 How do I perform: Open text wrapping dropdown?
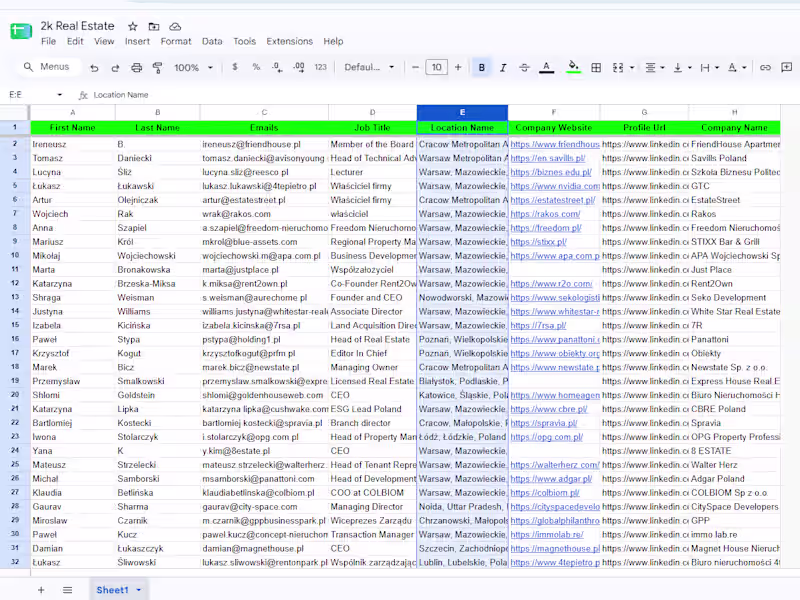click(x=710, y=67)
